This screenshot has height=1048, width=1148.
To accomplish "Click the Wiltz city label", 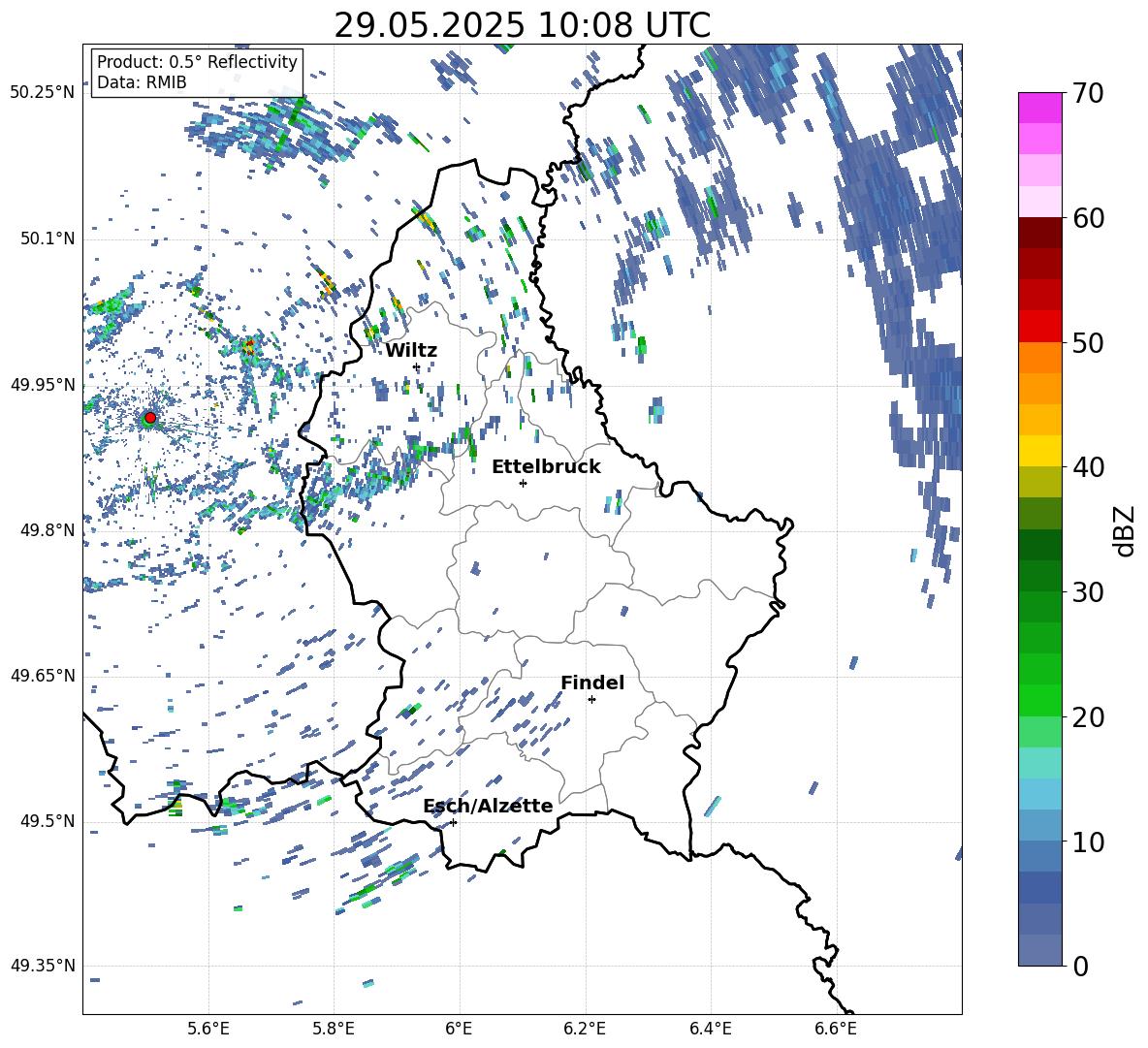I will pyautogui.click(x=411, y=351).
